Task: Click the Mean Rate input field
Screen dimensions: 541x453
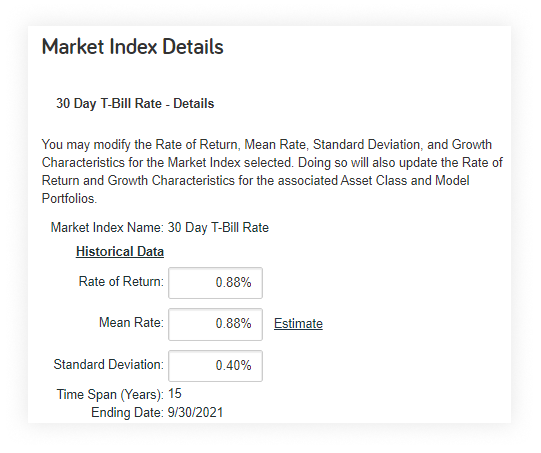Action: click(215, 324)
